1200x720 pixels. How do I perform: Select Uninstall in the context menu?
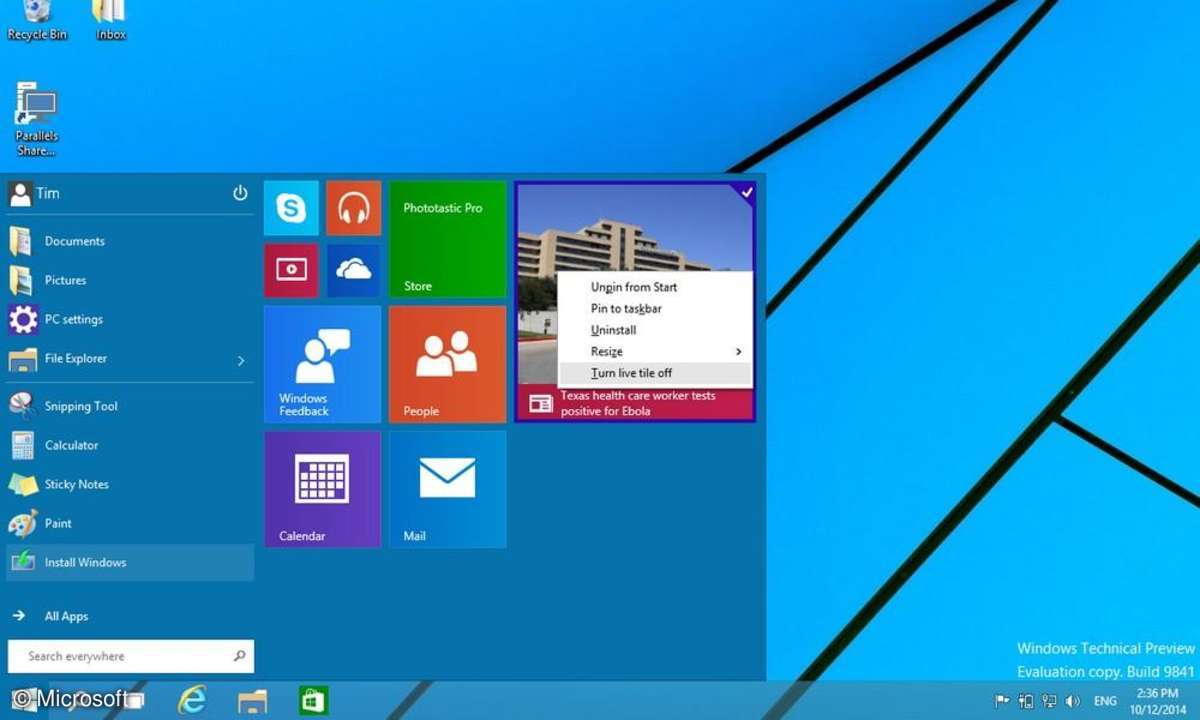click(x=654, y=330)
